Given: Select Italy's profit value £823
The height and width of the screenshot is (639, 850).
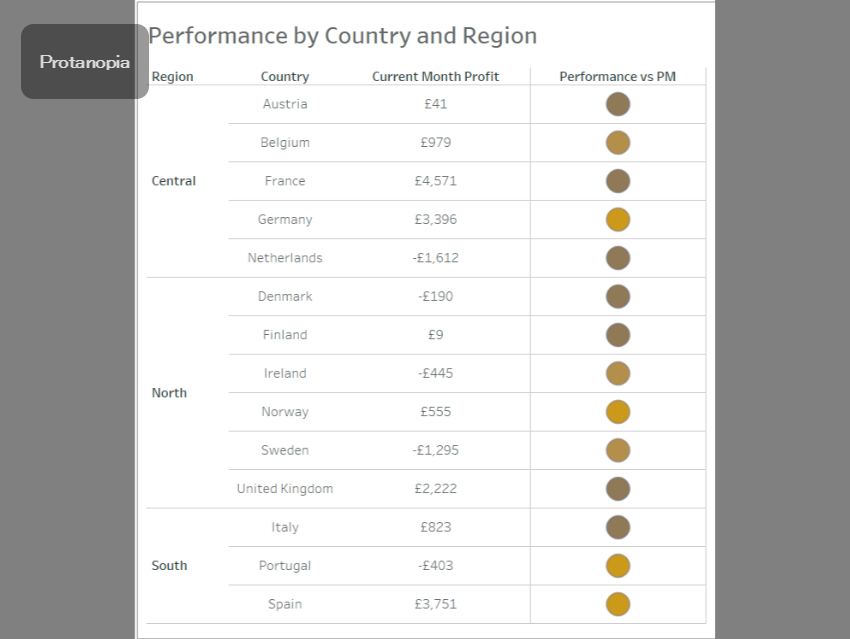Looking at the screenshot, I should pyautogui.click(x=436, y=527).
